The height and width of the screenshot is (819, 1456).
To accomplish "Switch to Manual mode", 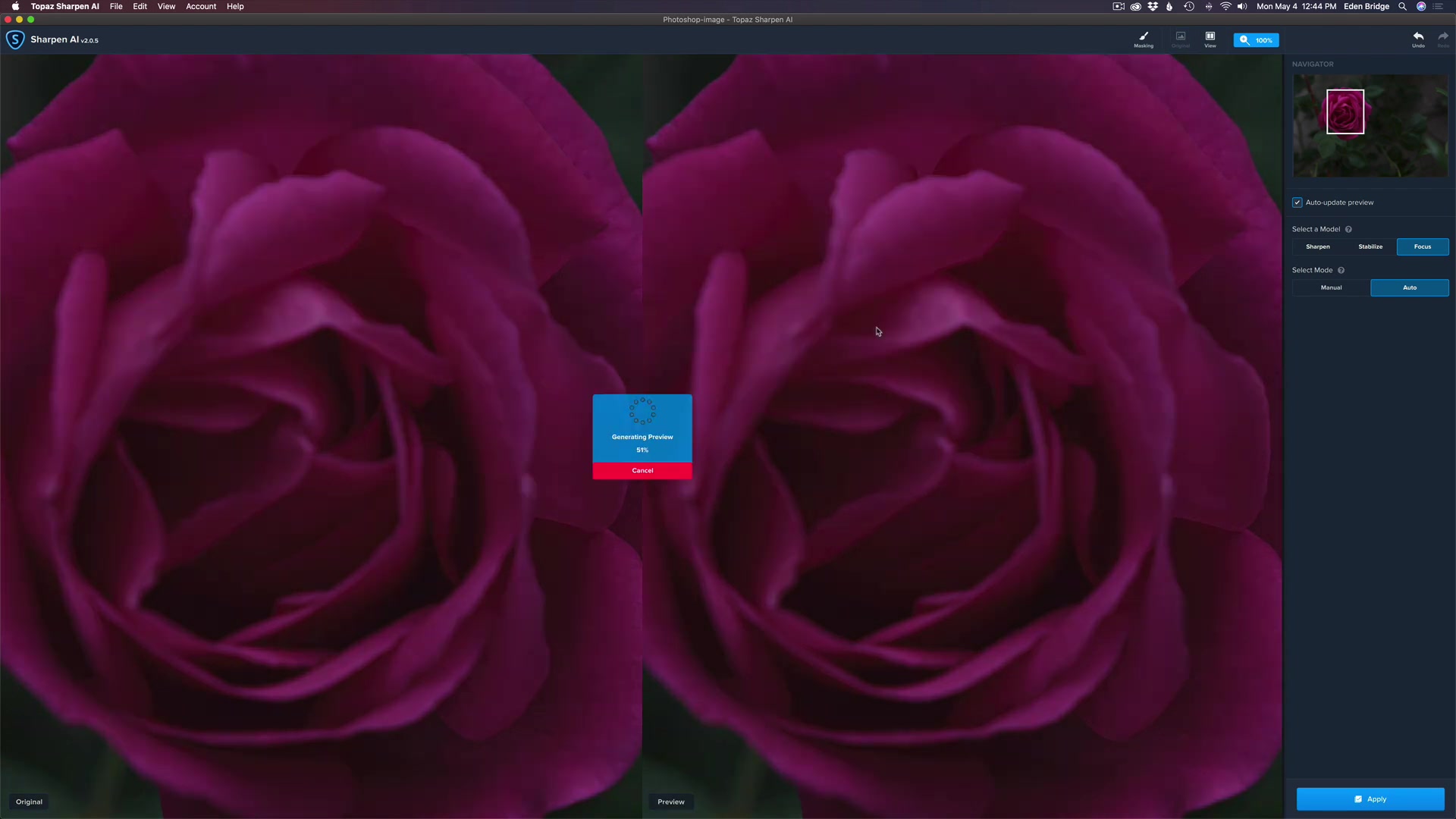I will 1332,287.
